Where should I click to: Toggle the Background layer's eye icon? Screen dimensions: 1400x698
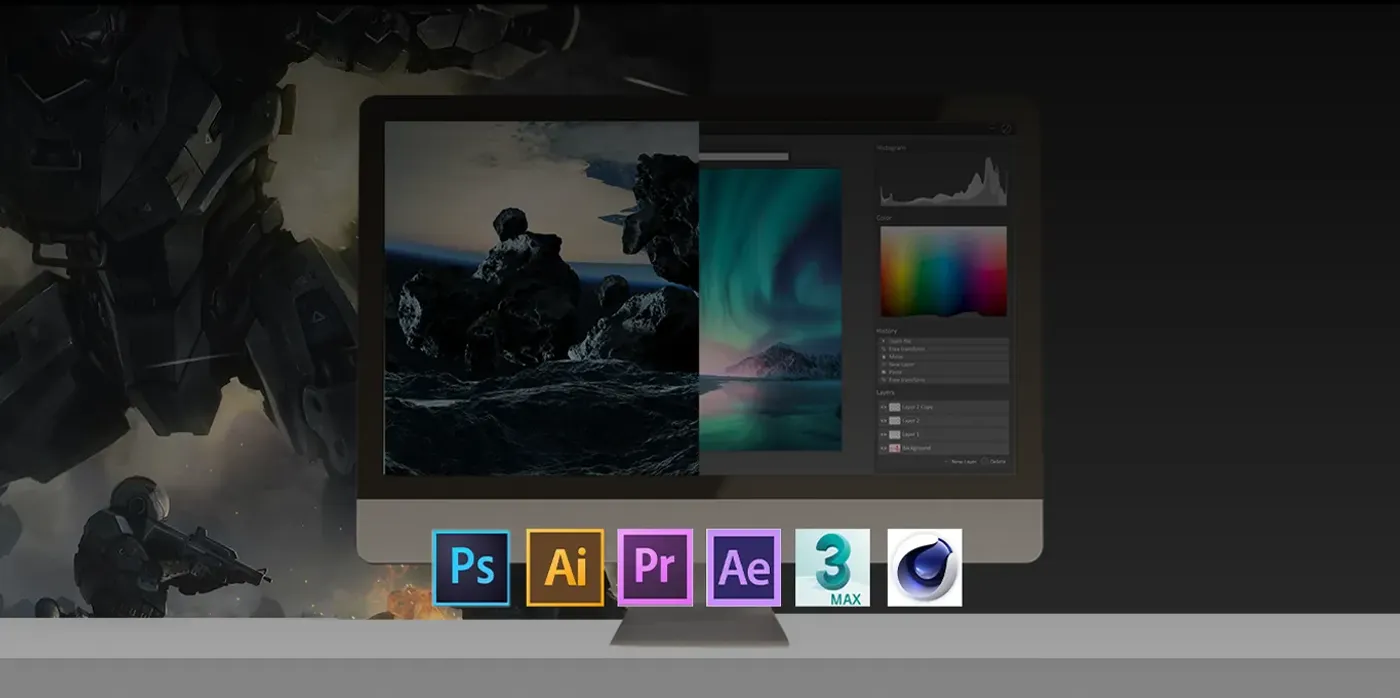click(x=883, y=448)
